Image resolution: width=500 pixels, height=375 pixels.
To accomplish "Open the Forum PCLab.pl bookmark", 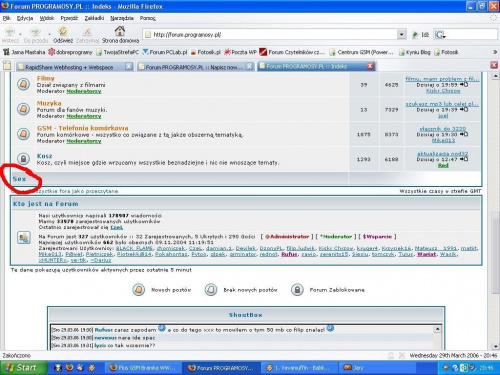I will (x=165, y=52).
